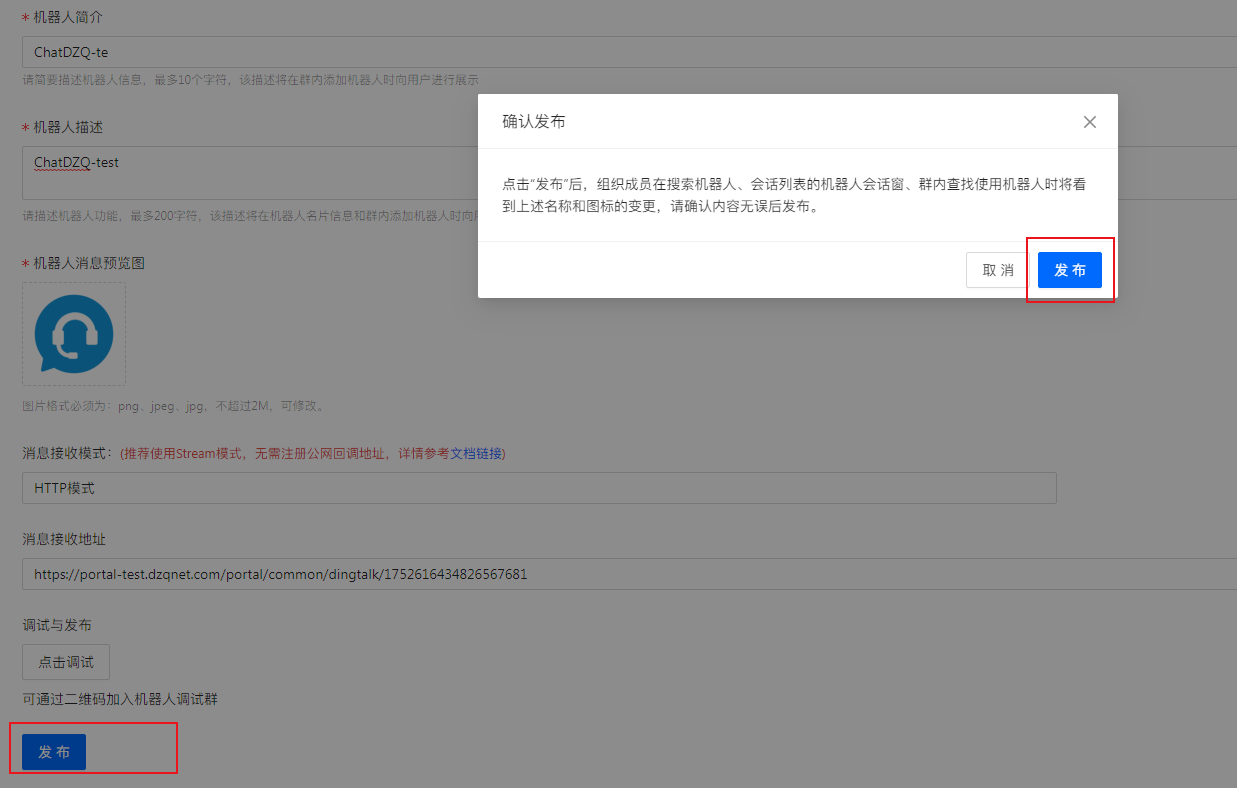Click the 点击调试 button

tap(66, 662)
